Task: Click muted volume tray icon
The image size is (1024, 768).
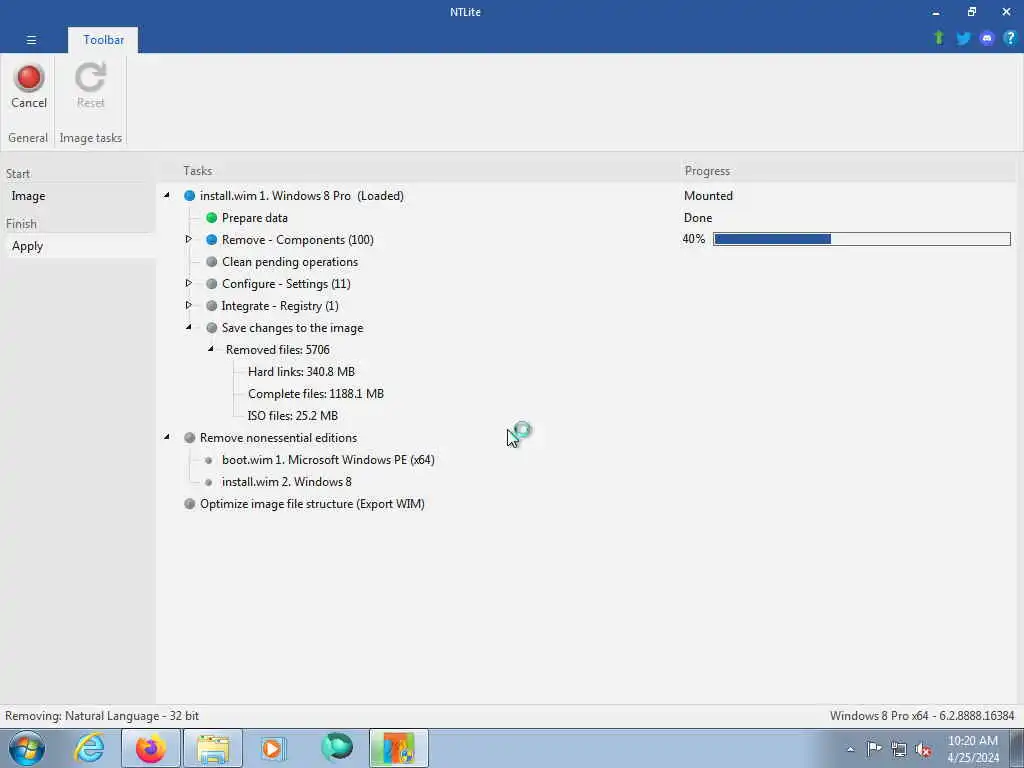Action: (923, 749)
